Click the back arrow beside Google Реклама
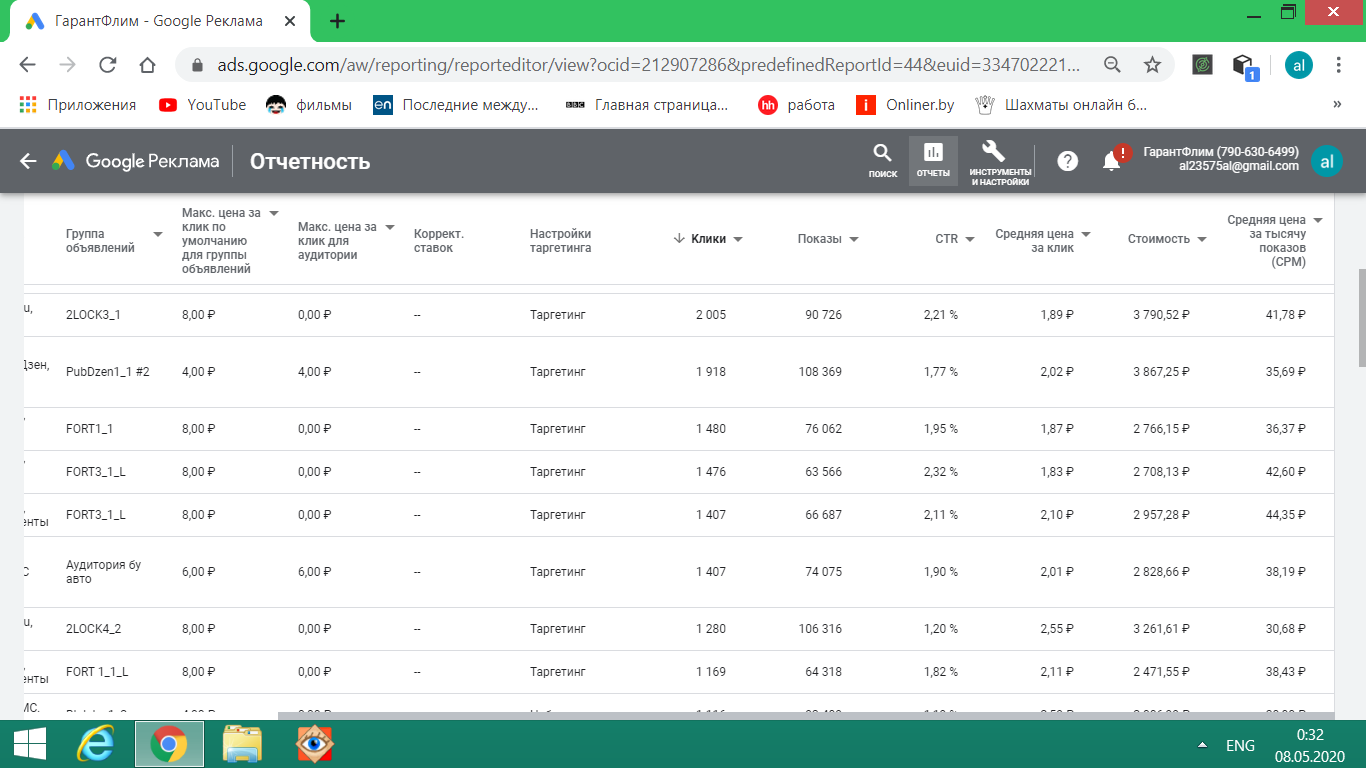 pos(28,161)
